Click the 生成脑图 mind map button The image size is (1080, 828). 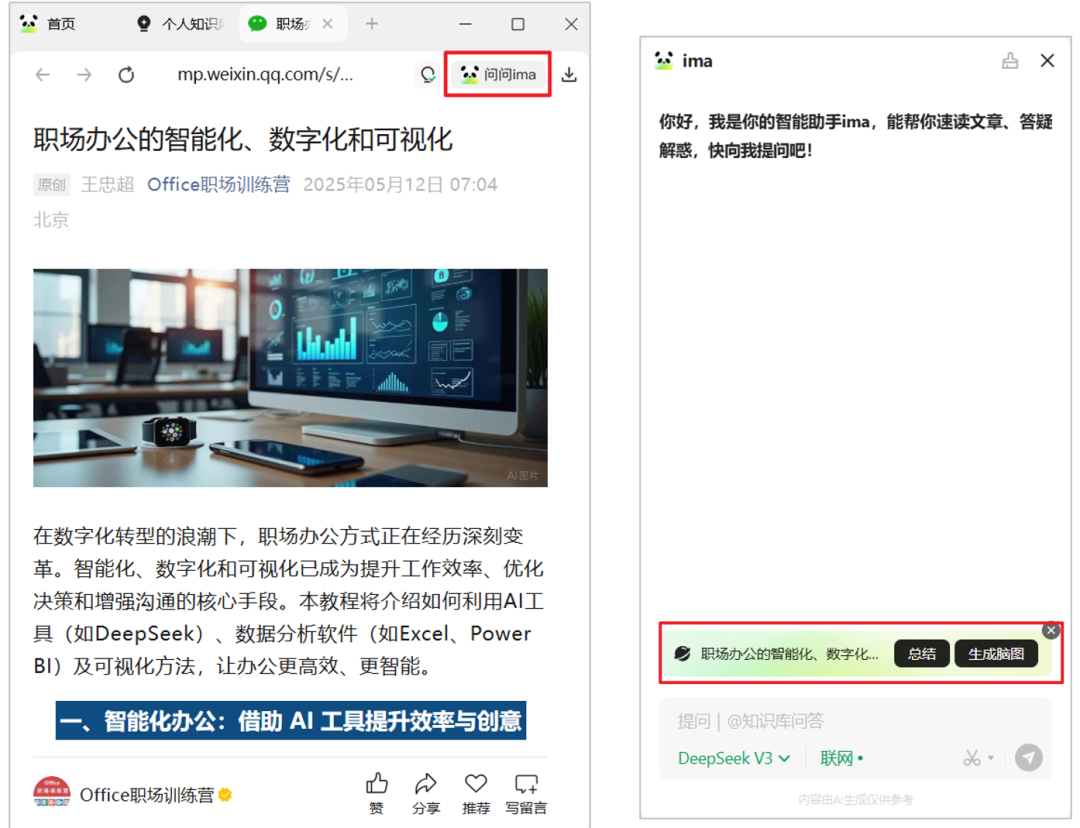click(996, 653)
